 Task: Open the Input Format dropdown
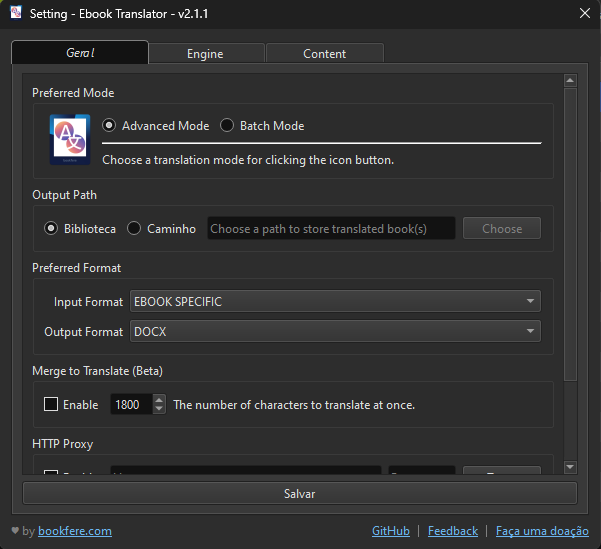click(335, 301)
